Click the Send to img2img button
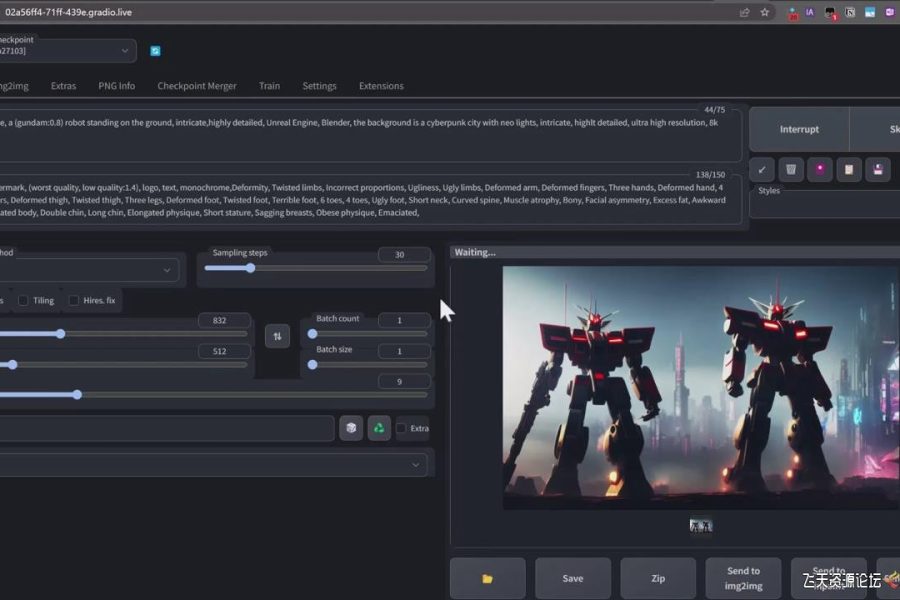This screenshot has height=600, width=900. [743, 577]
